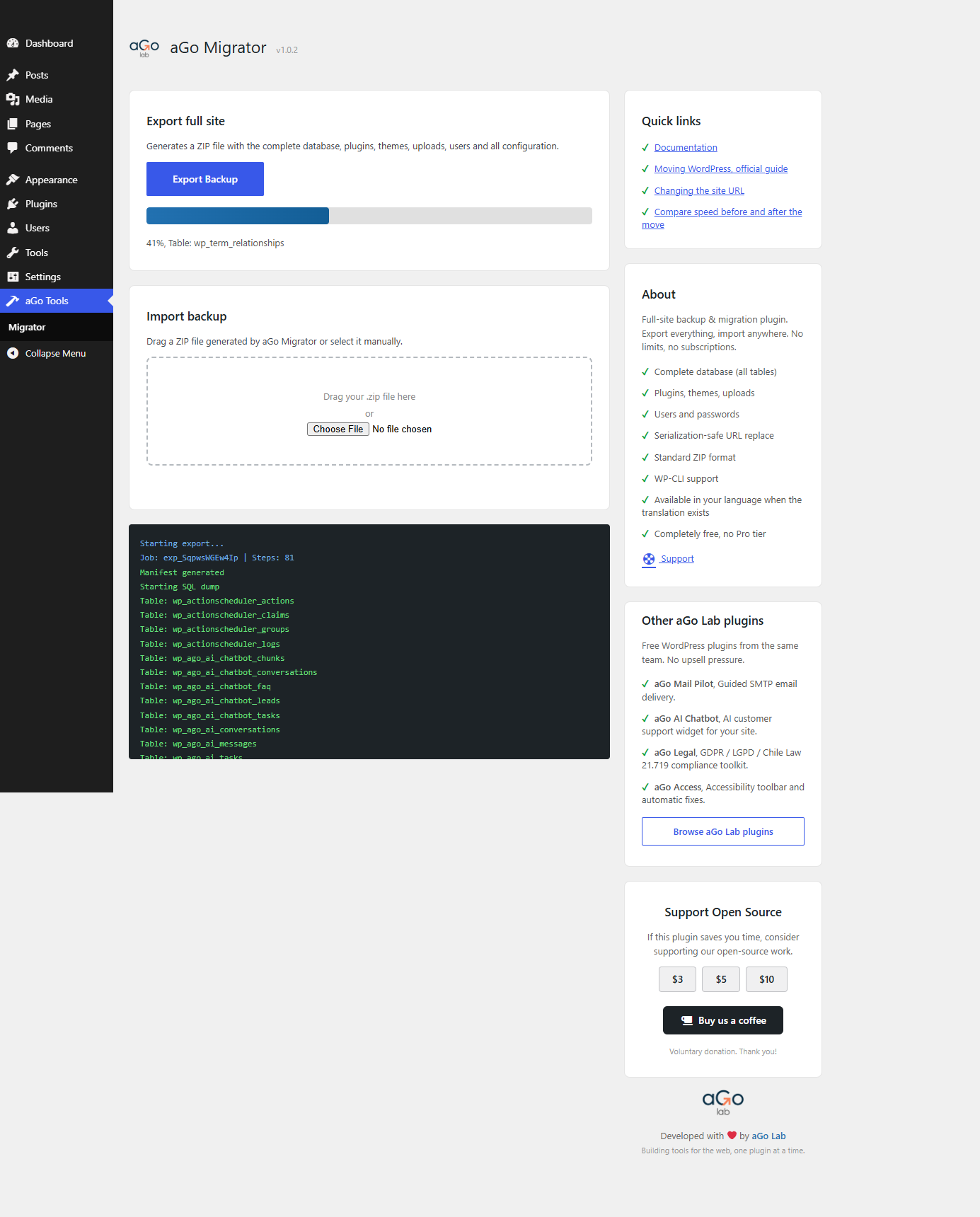Open Comments menu label

pos(49,148)
